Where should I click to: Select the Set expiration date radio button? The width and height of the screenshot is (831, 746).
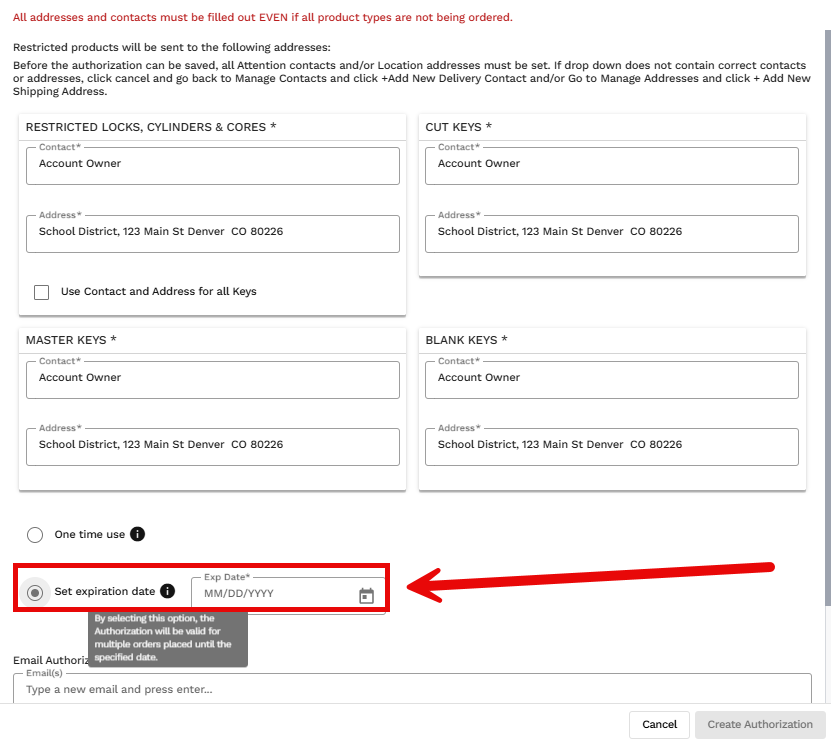coord(35,592)
